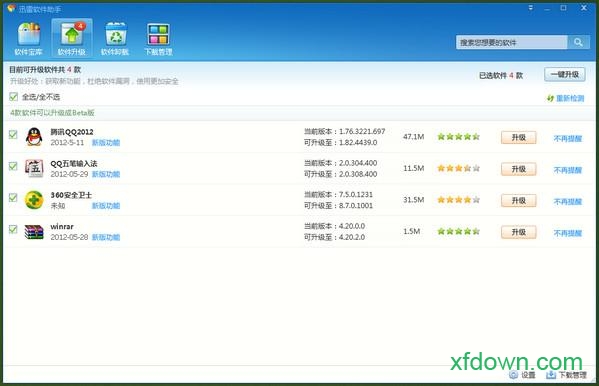Click 升级 button for 腾讯QQ2012
599x386 pixels.
click(x=518, y=138)
